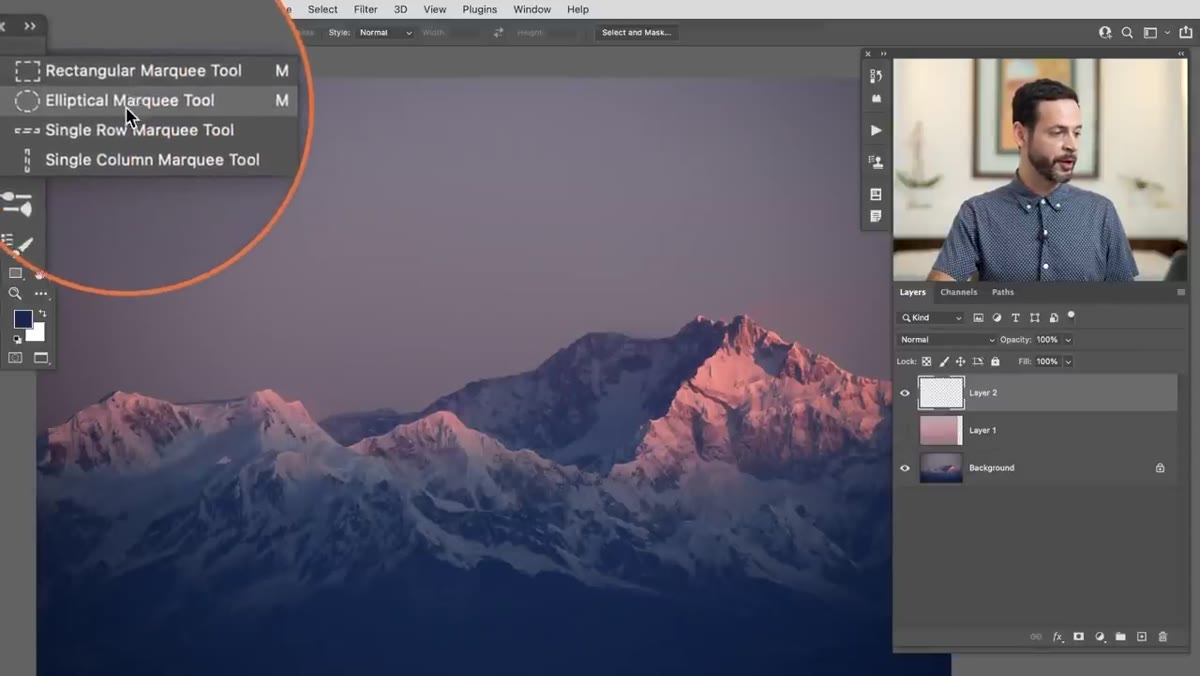The image size is (1200, 676).
Task: Expand the collapsed panel dock arrows
Action: click(883, 53)
